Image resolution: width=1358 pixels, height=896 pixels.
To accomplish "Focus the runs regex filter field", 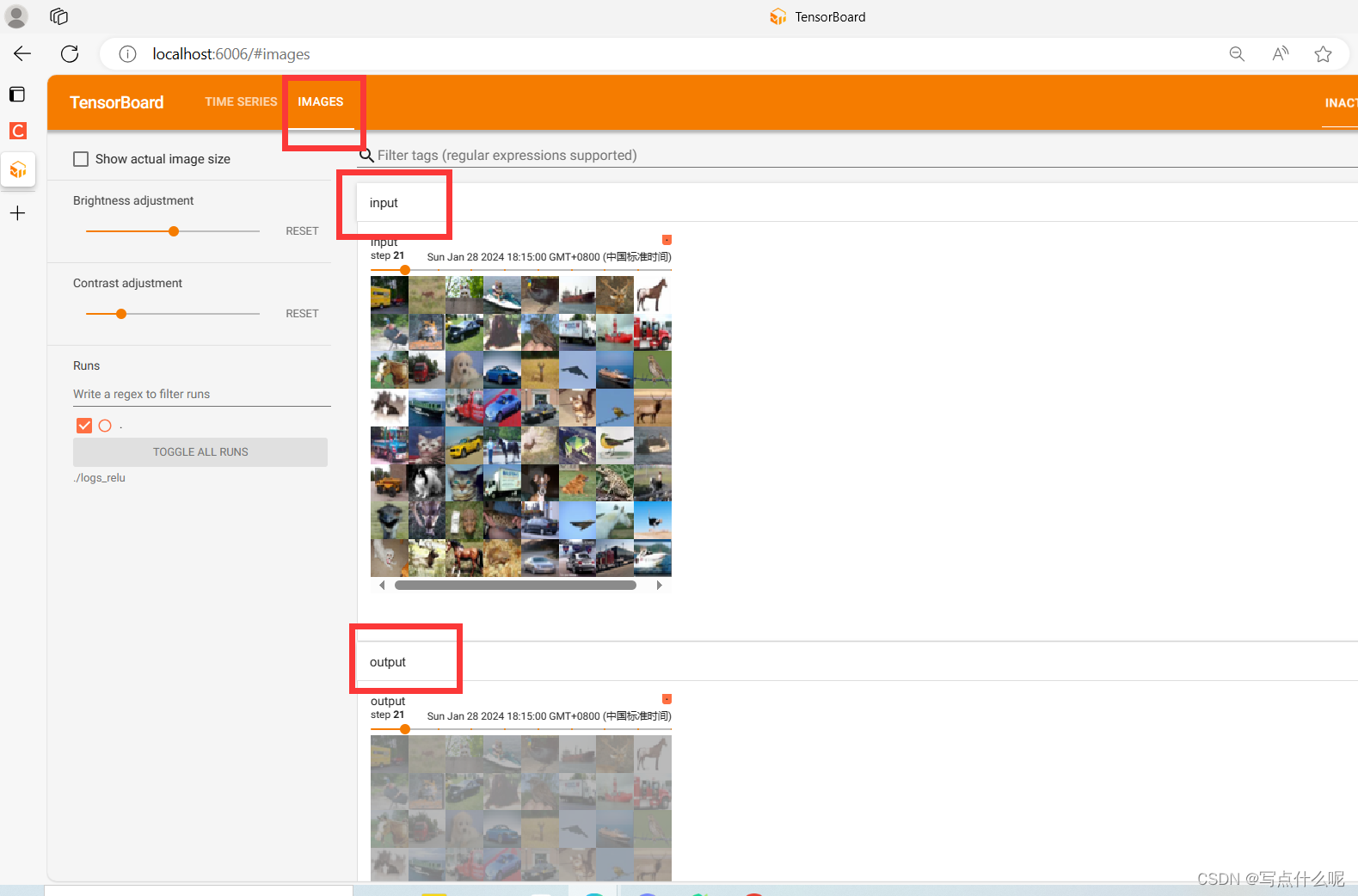I will 202,394.
